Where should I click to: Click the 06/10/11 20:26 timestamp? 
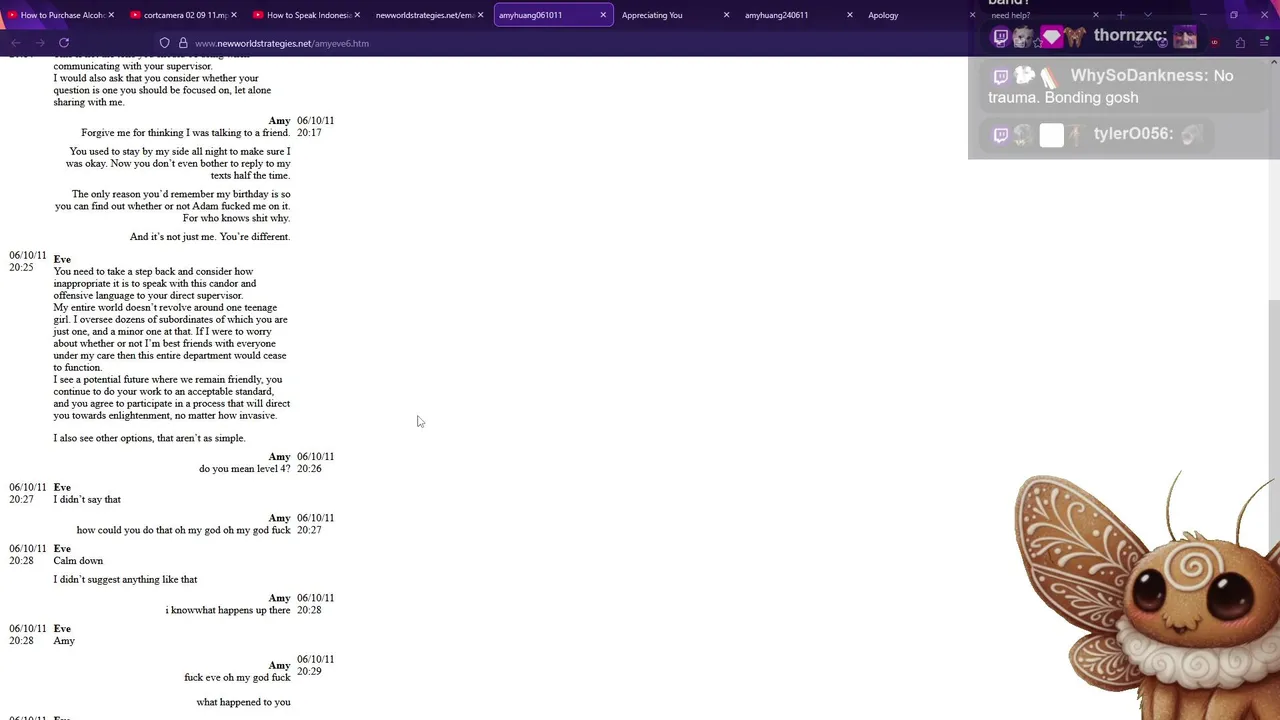[x=315, y=463]
